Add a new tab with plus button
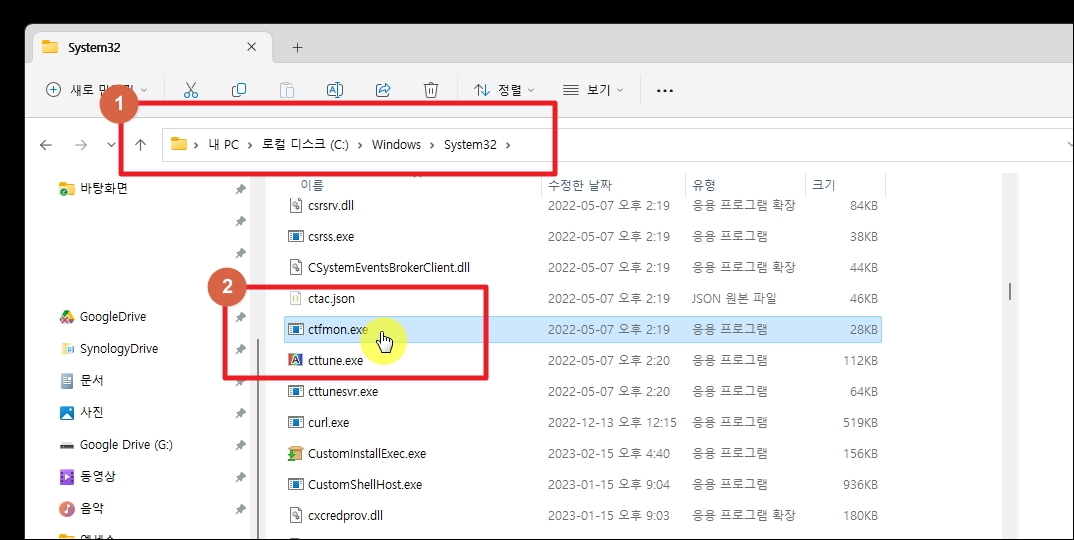The width and height of the screenshot is (1074, 540). tap(297, 47)
